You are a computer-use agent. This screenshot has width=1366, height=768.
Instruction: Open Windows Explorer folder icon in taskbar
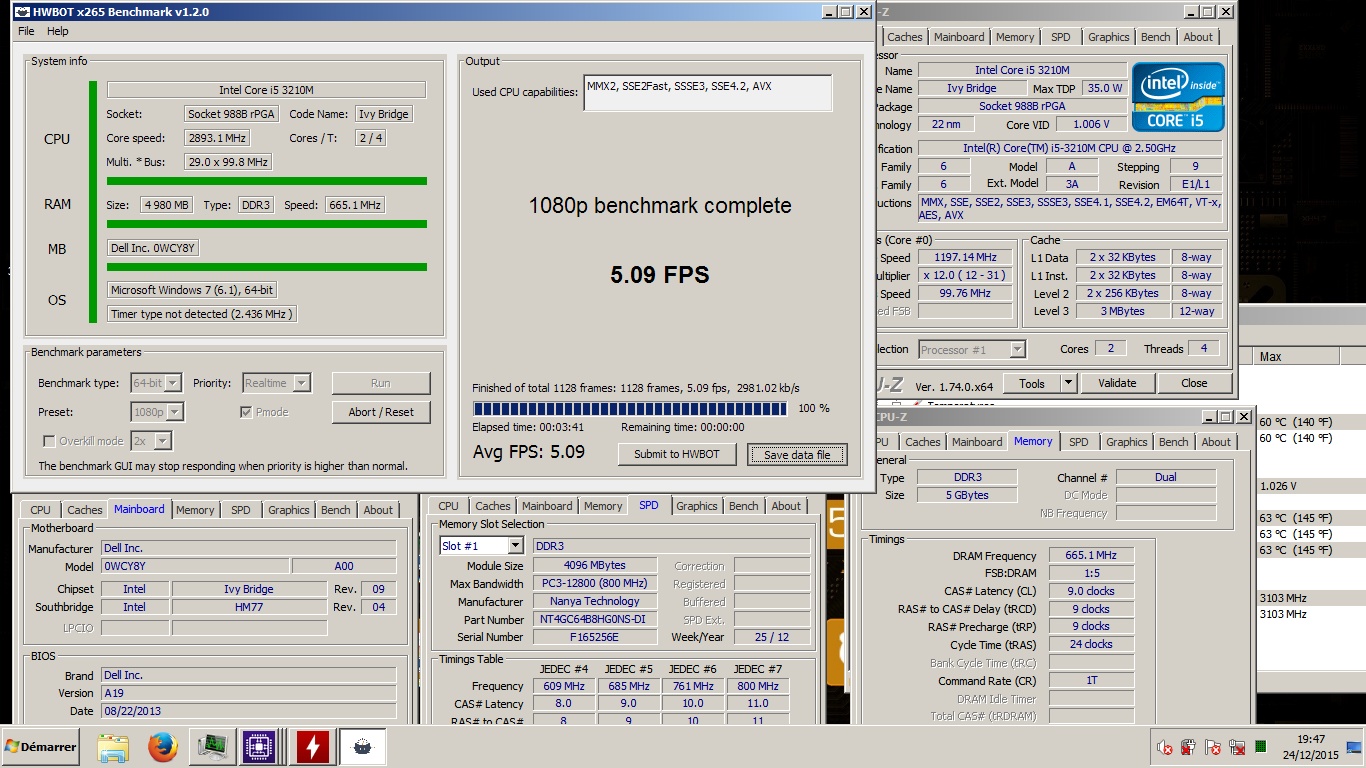(113, 747)
